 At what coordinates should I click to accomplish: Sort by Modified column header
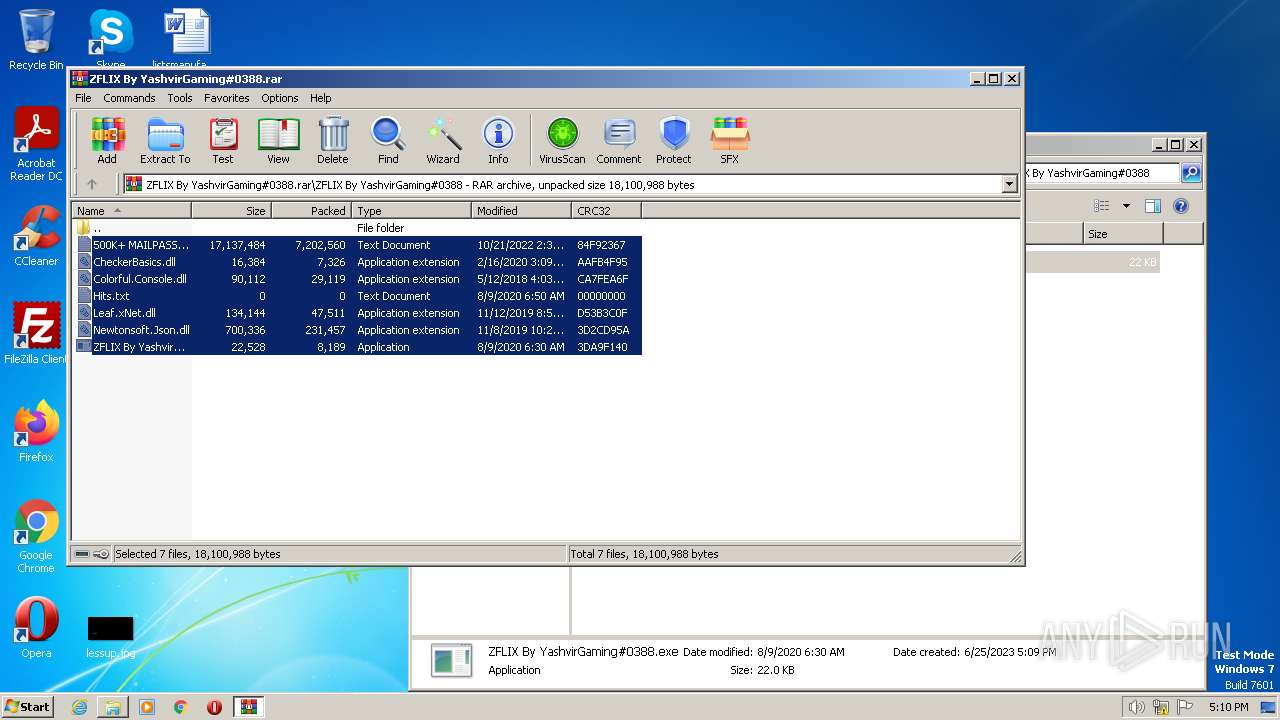pos(521,211)
